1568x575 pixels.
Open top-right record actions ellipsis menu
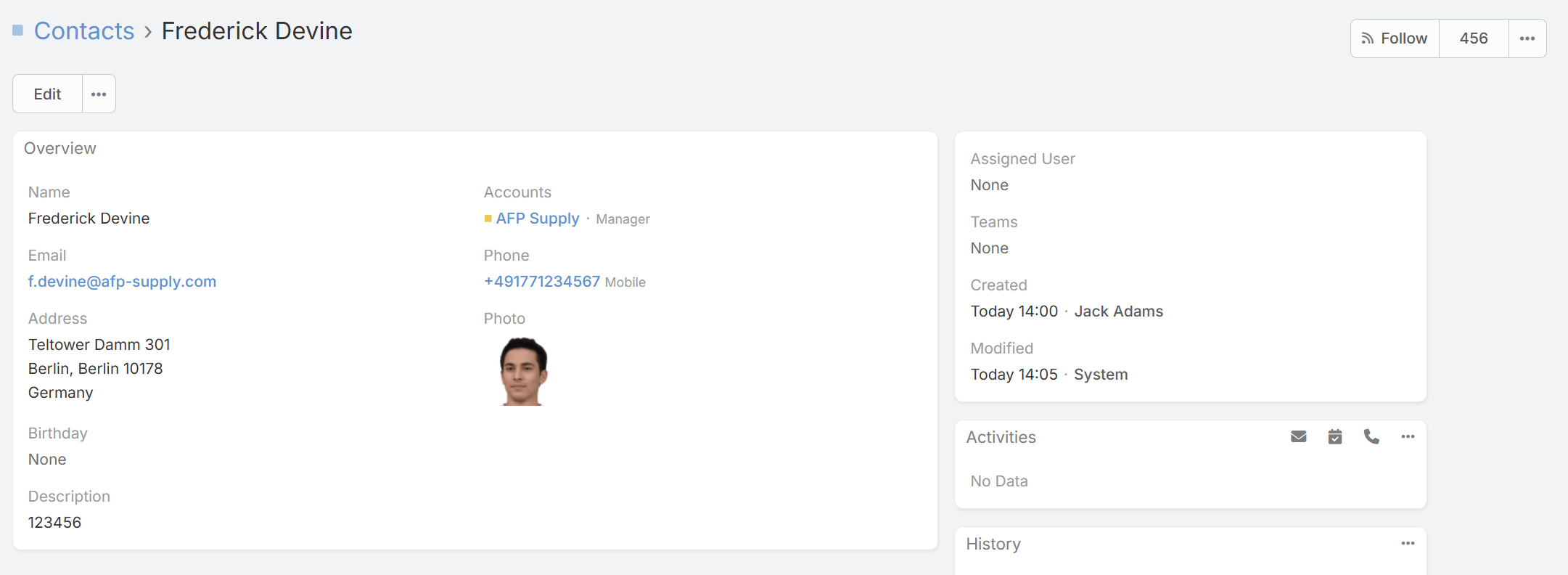[1527, 38]
